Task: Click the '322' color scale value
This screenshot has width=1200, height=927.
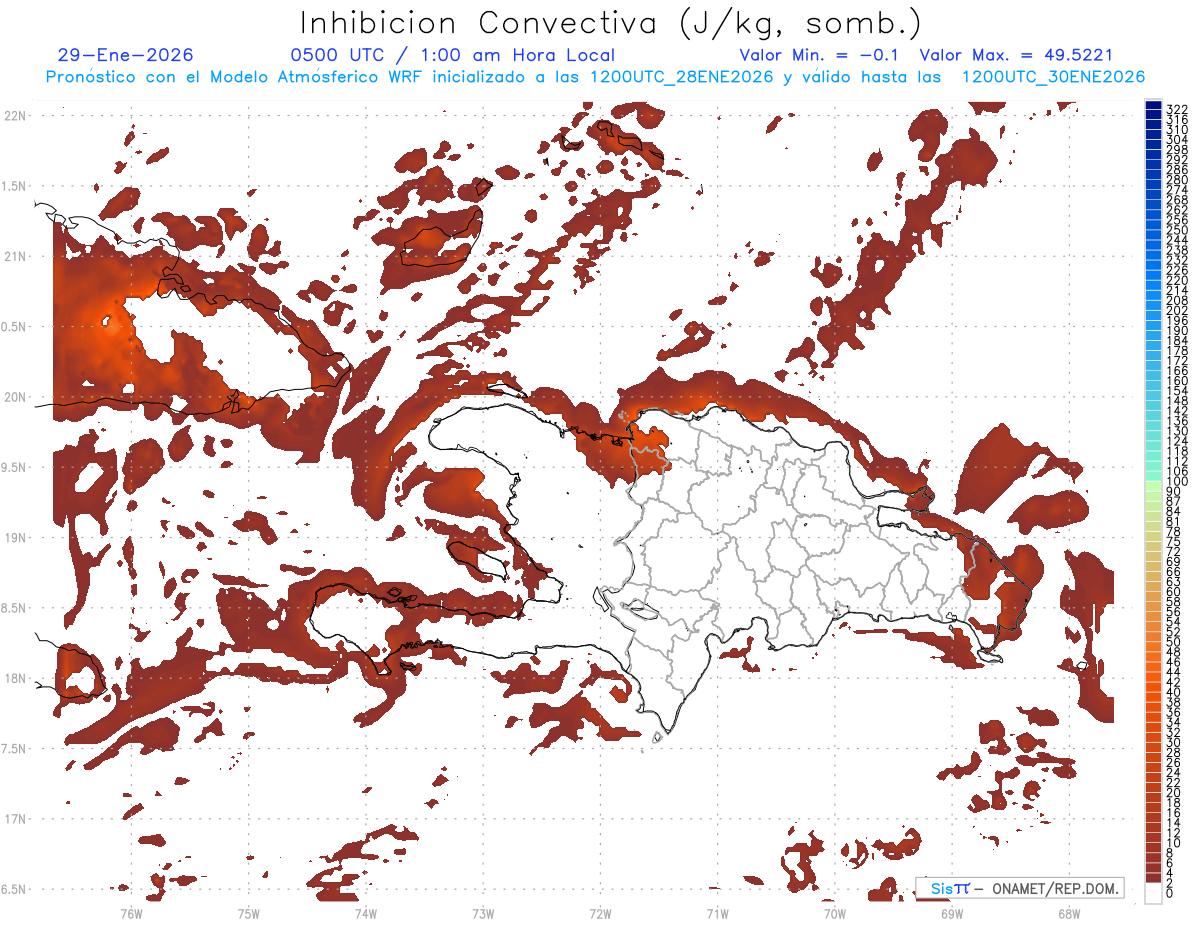Action: (x=1177, y=108)
